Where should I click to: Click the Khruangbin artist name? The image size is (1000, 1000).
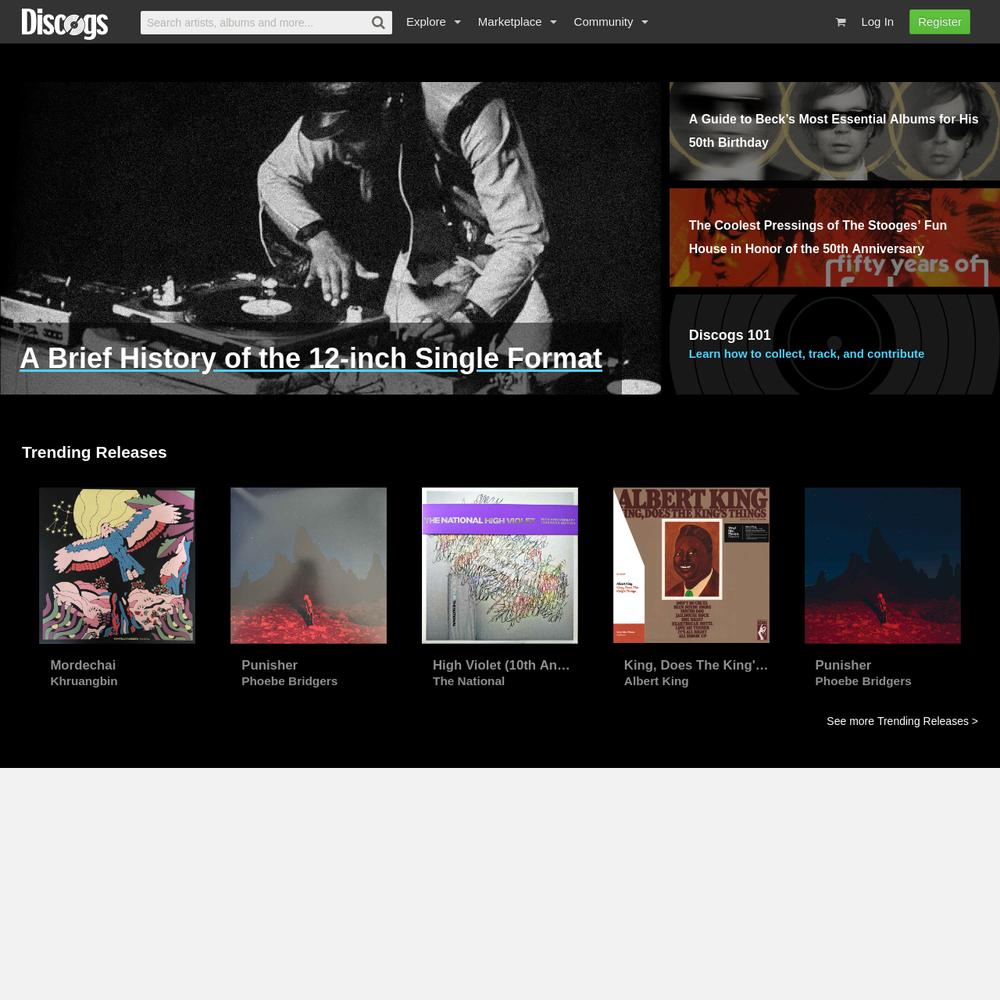84,681
